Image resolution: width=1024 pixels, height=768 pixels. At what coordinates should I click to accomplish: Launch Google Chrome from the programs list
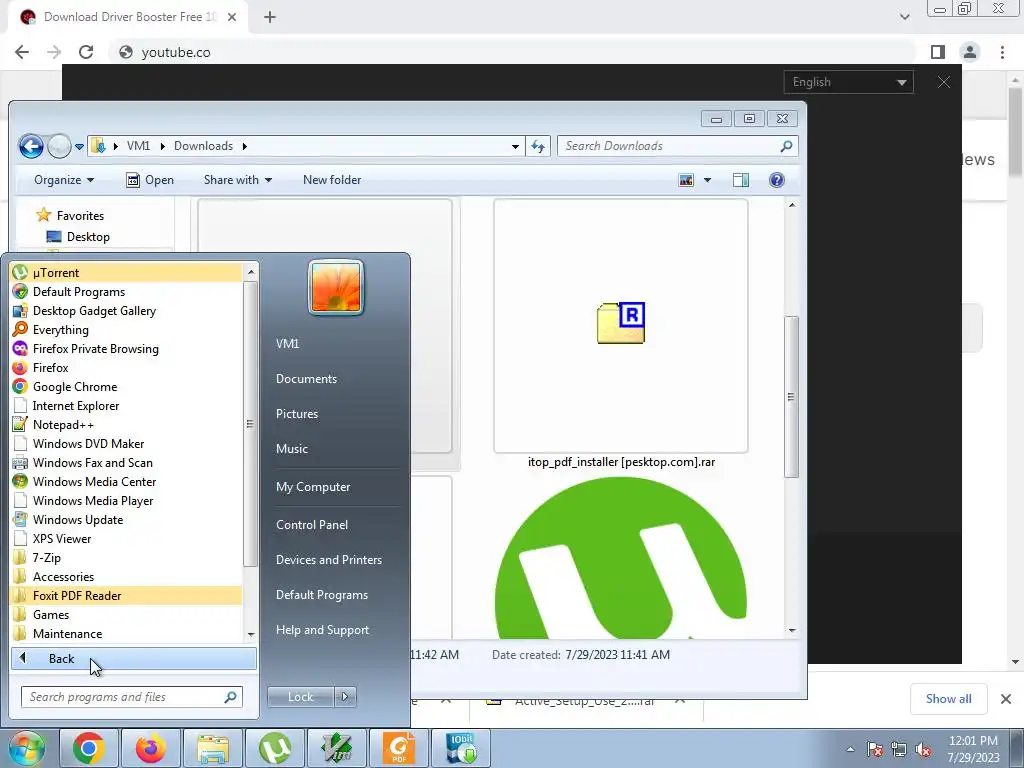pos(126,386)
